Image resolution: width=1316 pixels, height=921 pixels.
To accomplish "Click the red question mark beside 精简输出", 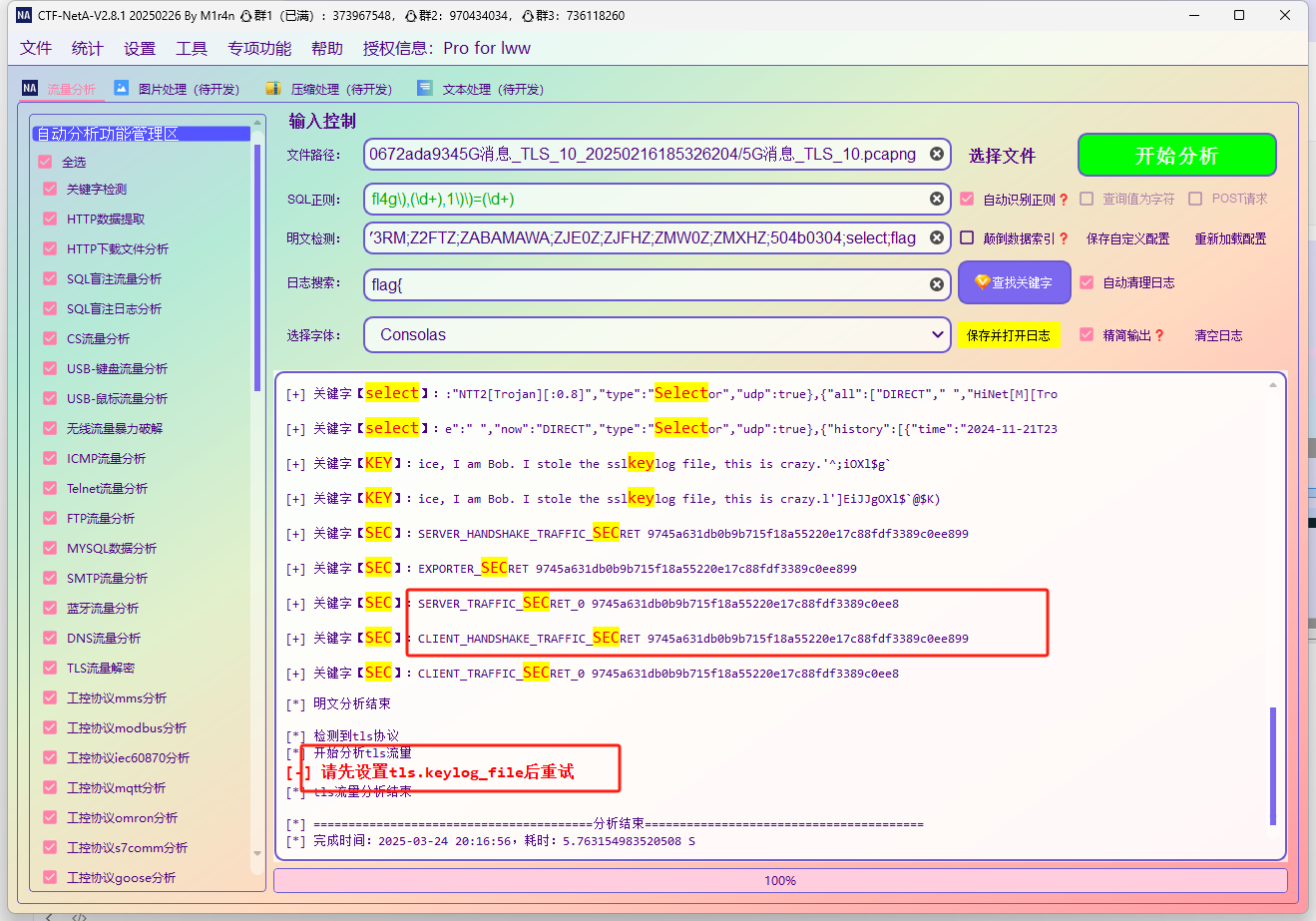I will [1159, 336].
